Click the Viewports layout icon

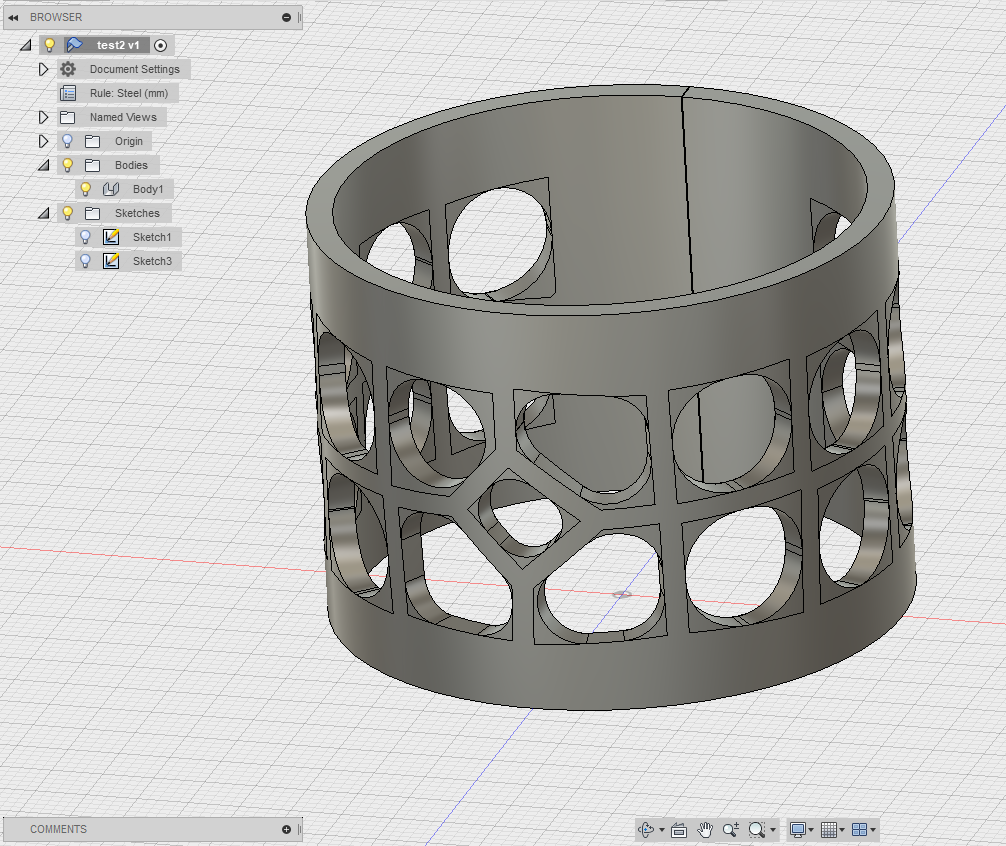[x=859, y=829]
